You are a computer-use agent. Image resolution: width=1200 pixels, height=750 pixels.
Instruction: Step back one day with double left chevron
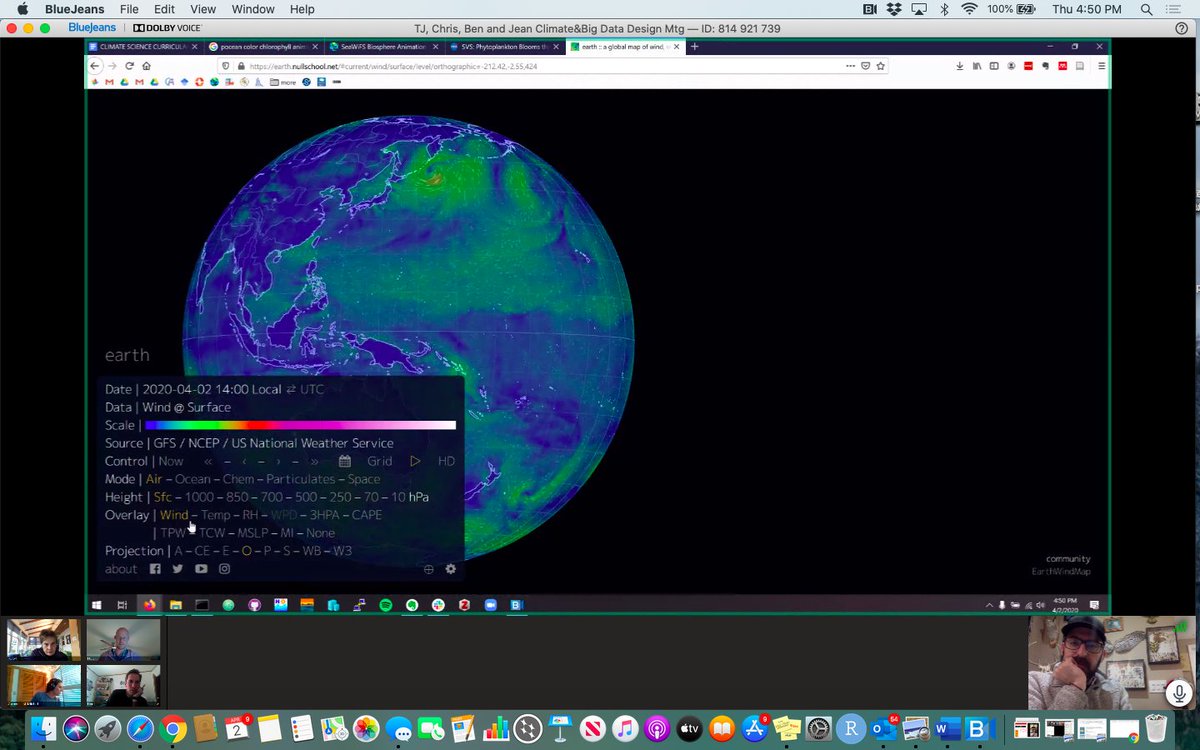point(208,461)
